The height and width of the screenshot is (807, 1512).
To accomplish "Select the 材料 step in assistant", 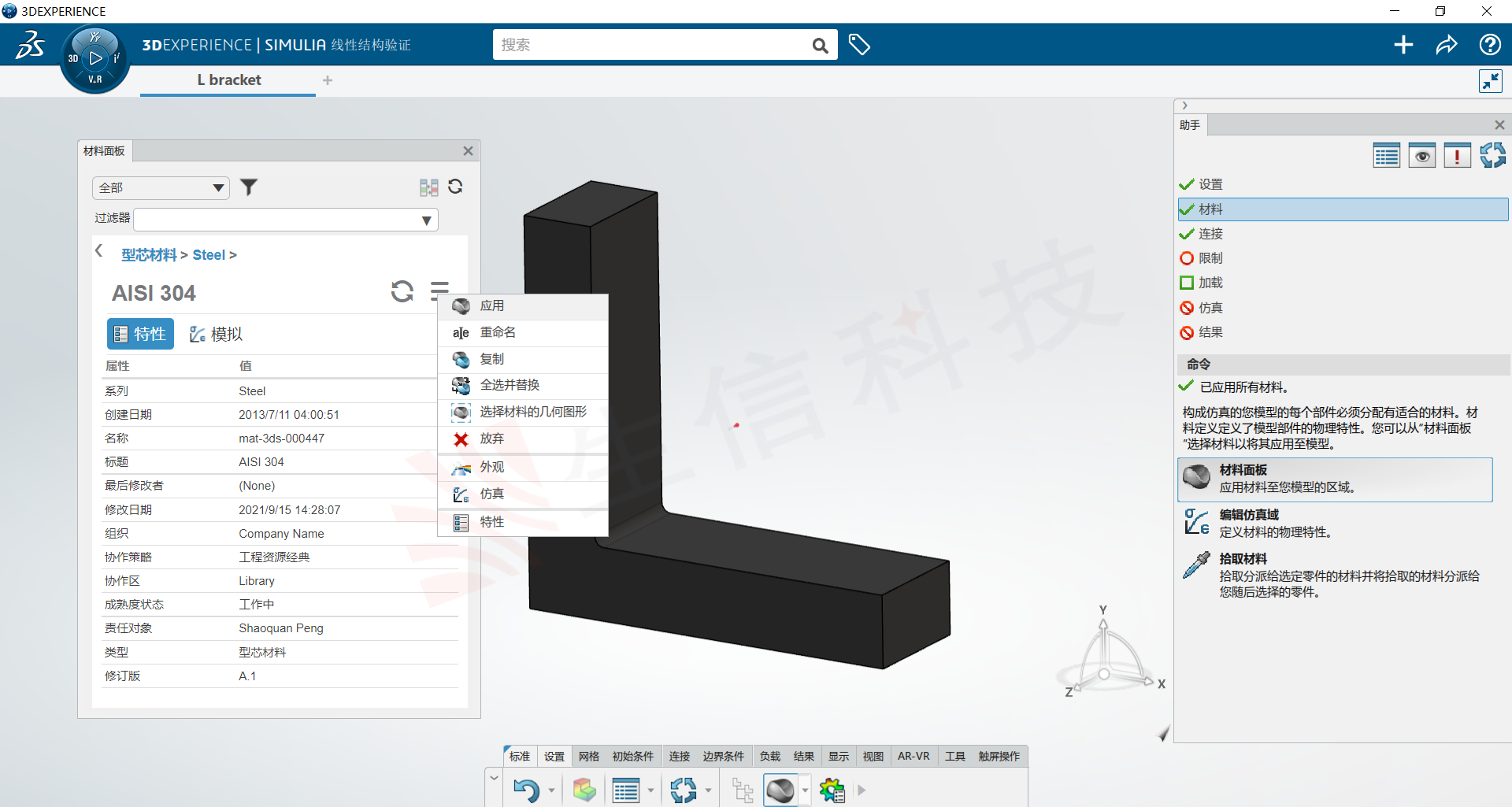I will [x=1343, y=209].
